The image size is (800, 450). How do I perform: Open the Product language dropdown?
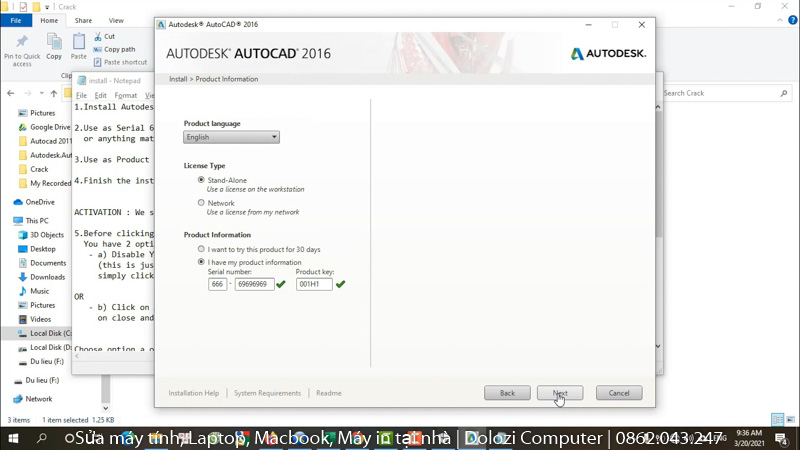pyautogui.click(x=231, y=137)
